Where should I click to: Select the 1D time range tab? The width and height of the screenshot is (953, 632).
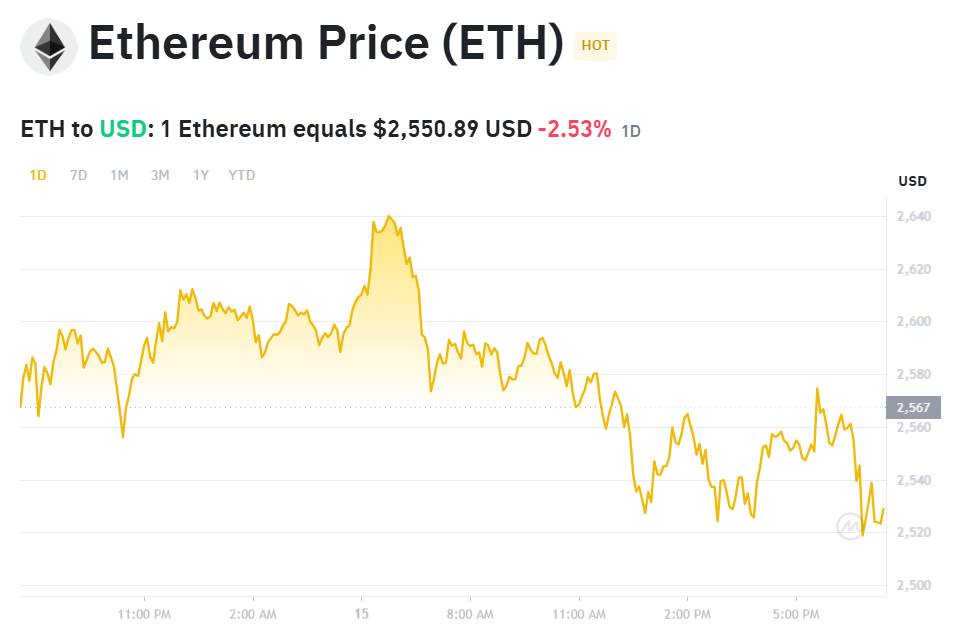tap(38, 175)
